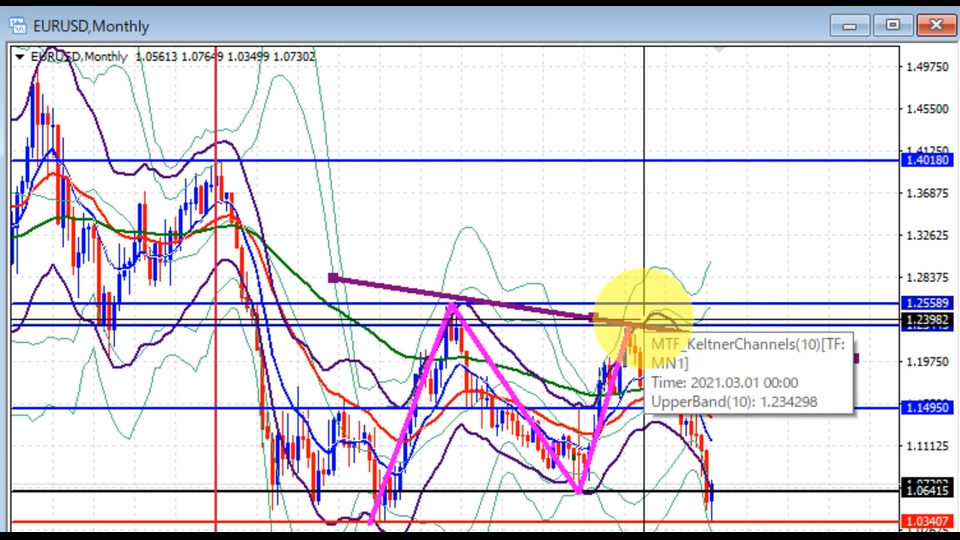960x540 pixels.
Task: Click the MTF_KeltnerChannels tooltip text
Action: click(748, 353)
